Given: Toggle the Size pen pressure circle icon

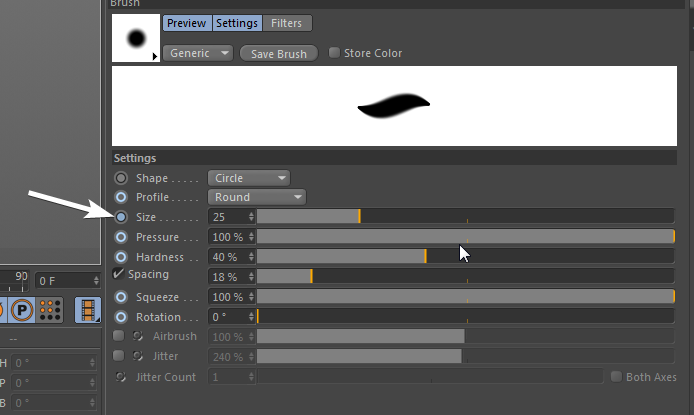Looking at the screenshot, I should click(121, 217).
